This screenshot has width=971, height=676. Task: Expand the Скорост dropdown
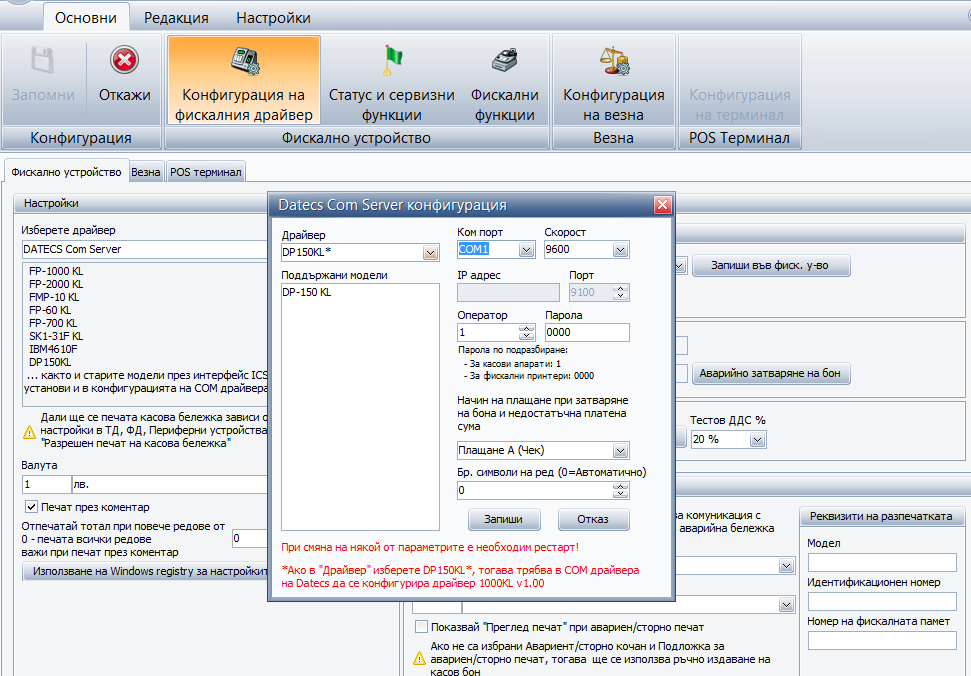point(620,249)
